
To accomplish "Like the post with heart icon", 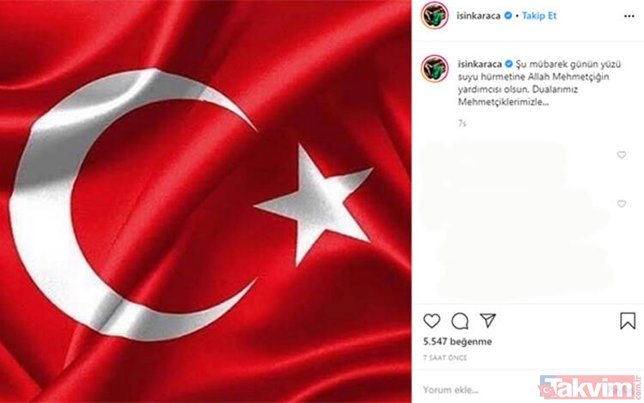I will (x=431, y=320).
